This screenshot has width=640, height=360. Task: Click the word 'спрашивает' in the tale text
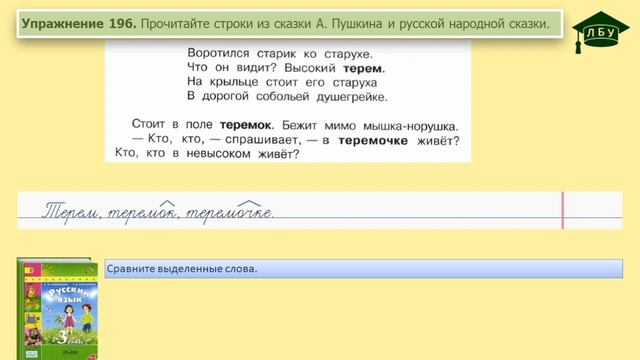263,140
